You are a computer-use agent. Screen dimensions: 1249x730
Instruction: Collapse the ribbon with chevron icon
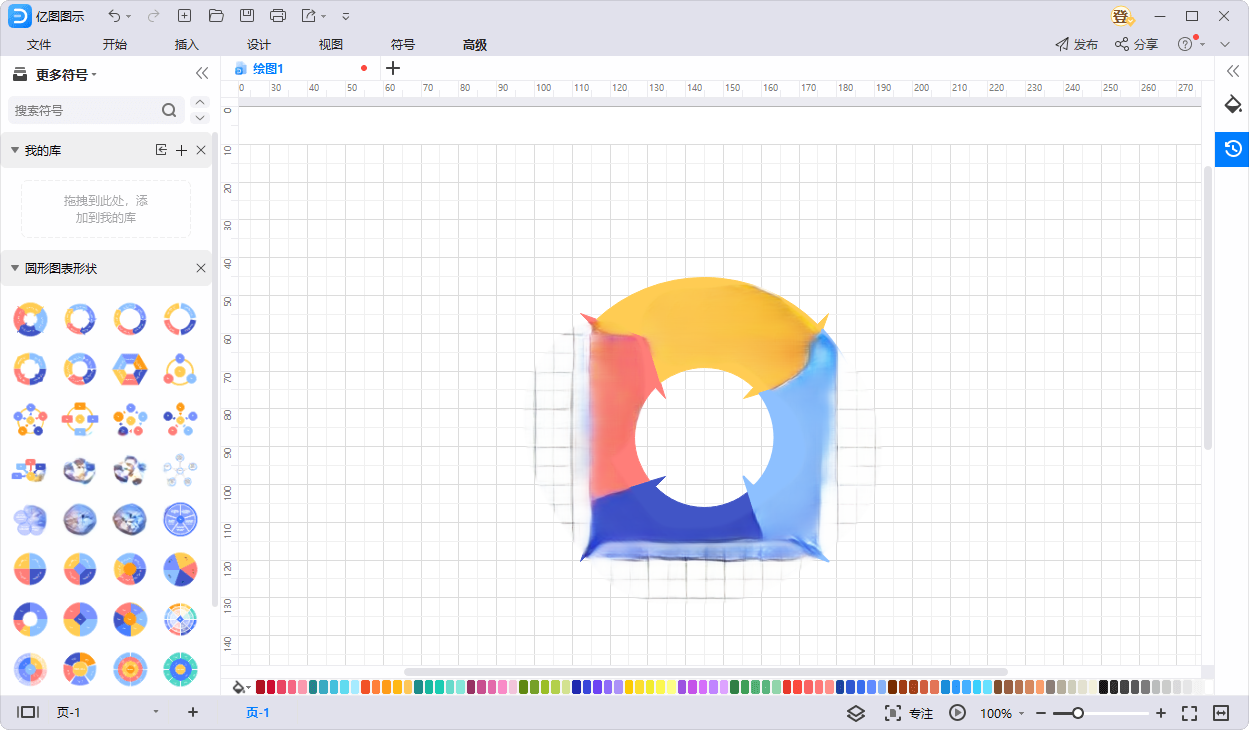pyautogui.click(x=1225, y=44)
